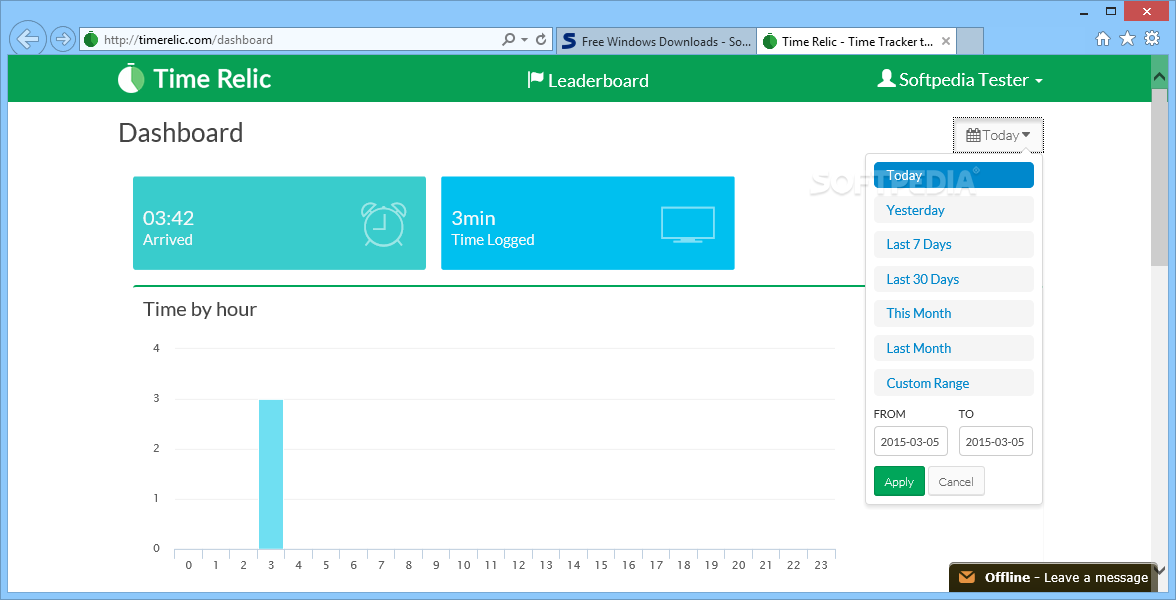
Task: Open the address bar autocomplete dropdown arrow
Action: click(x=524, y=39)
